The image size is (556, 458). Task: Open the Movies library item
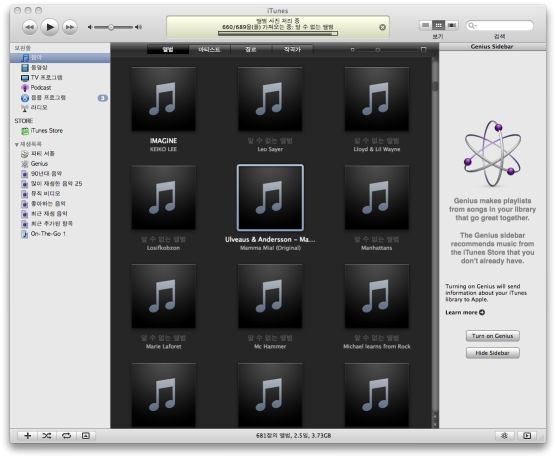point(60,67)
